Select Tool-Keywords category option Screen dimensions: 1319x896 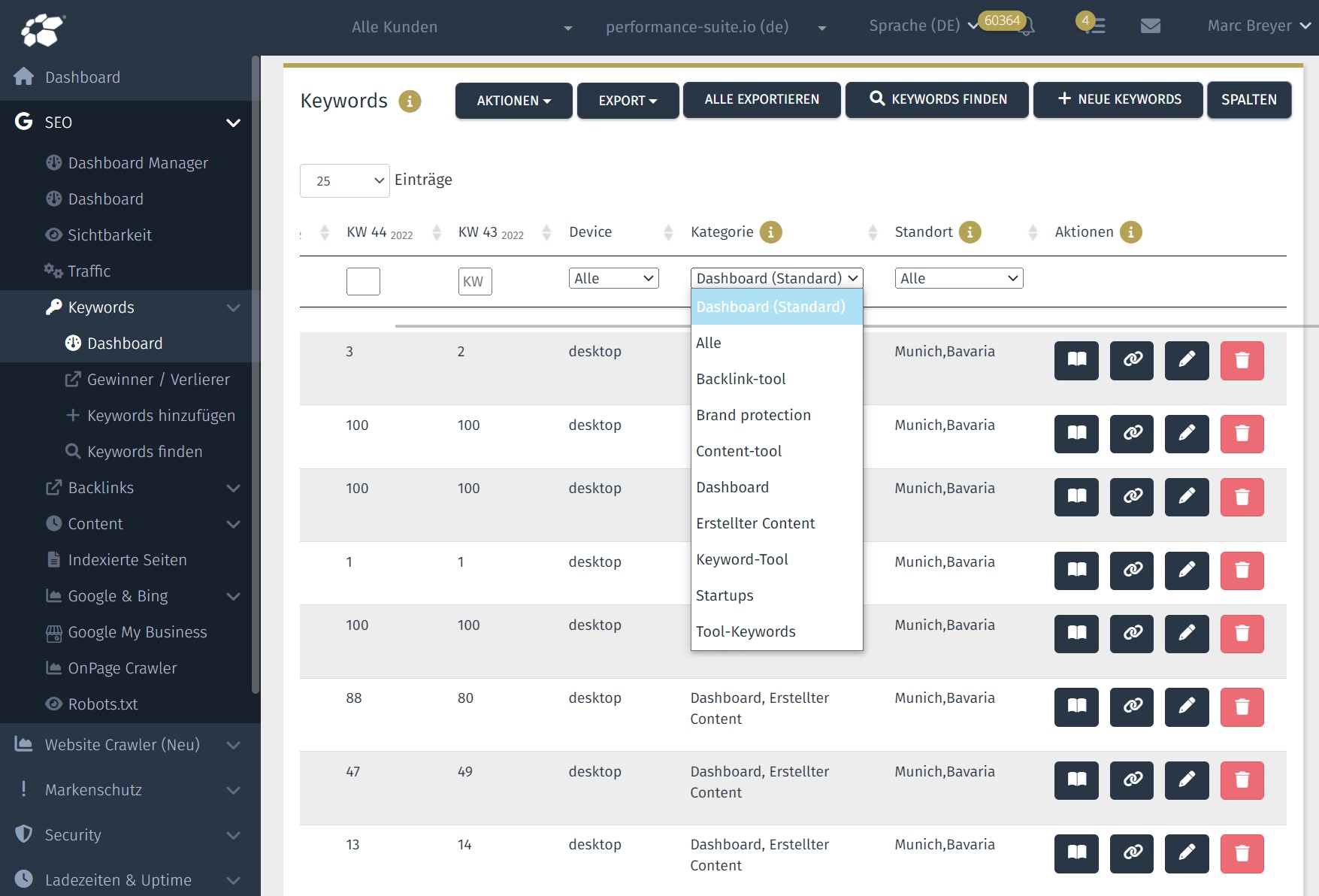coord(776,631)
